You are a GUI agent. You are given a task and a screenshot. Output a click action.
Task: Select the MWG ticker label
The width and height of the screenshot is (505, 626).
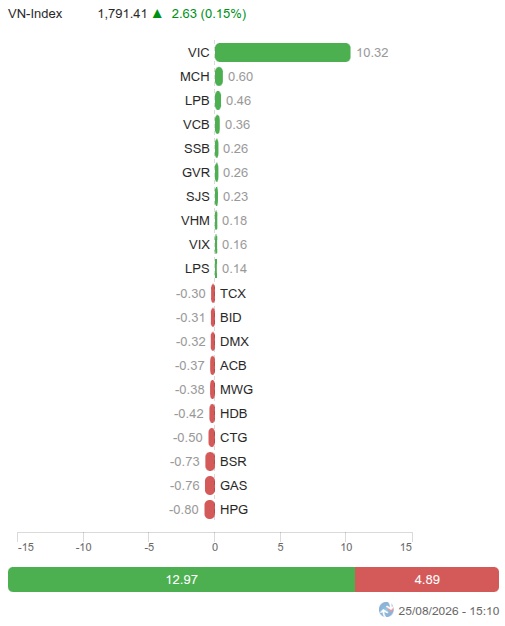pyautogui.click(x=236, y=390)
